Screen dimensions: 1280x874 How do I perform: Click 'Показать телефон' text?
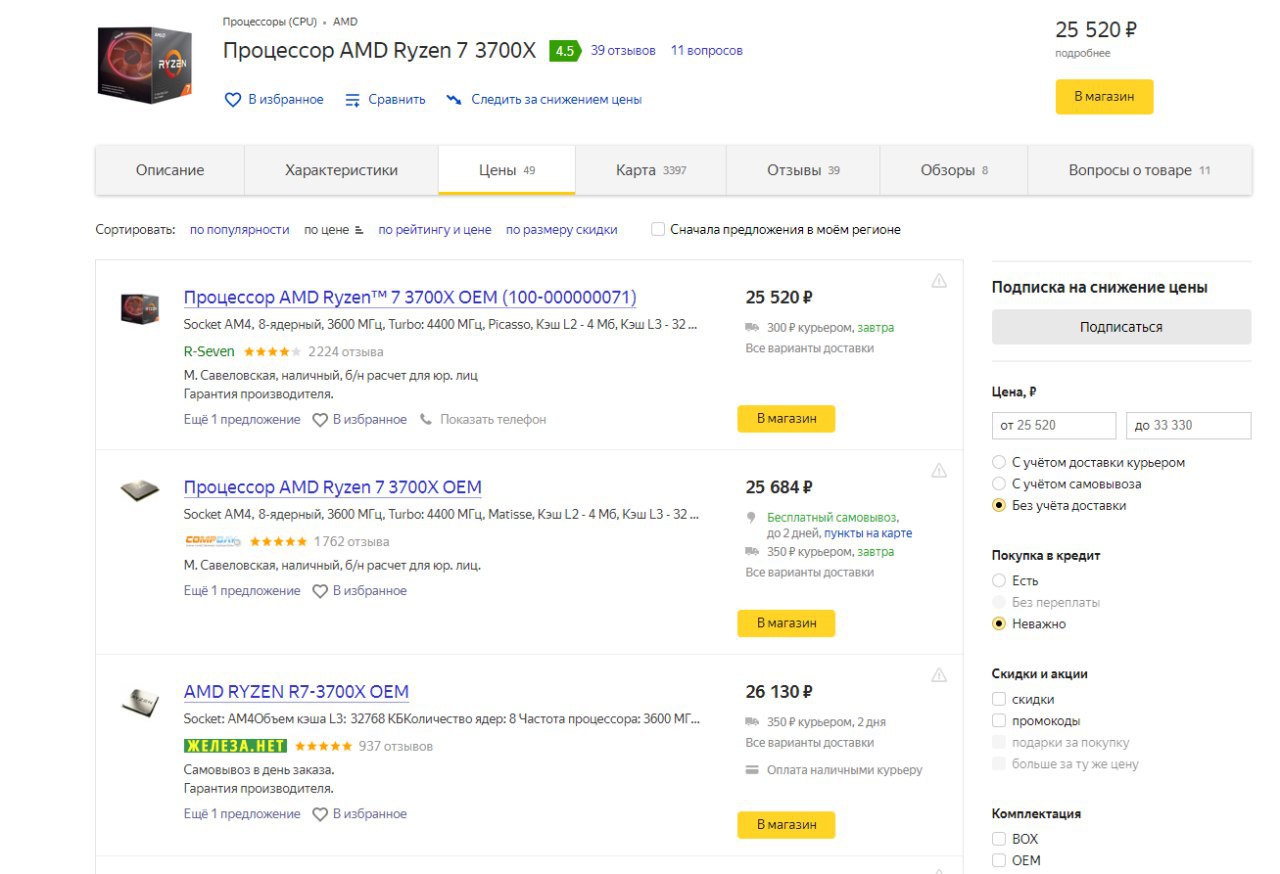tap(493, 420)
